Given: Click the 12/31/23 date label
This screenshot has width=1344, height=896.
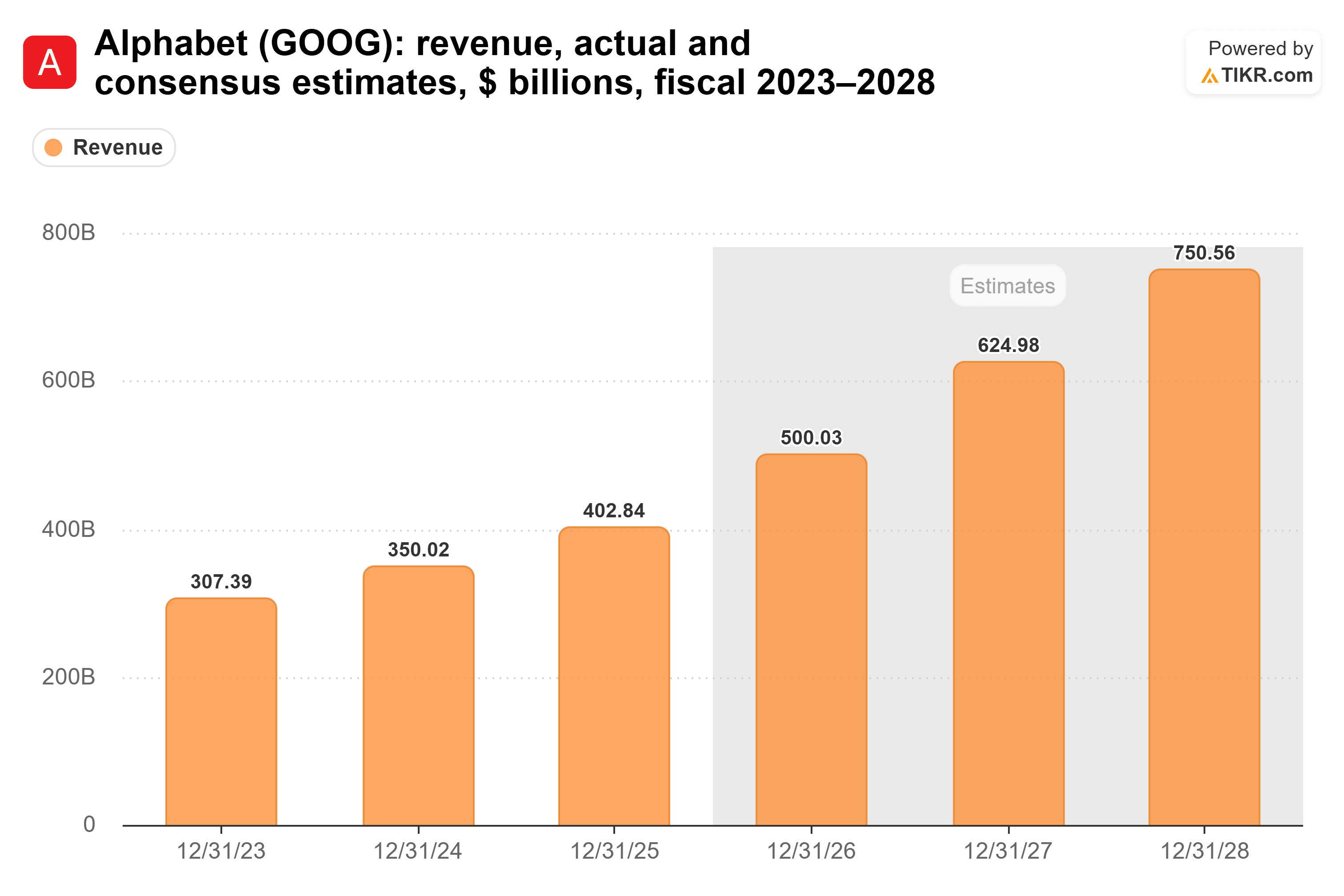Looking at the screenshot, I should [x=221, y=852].
